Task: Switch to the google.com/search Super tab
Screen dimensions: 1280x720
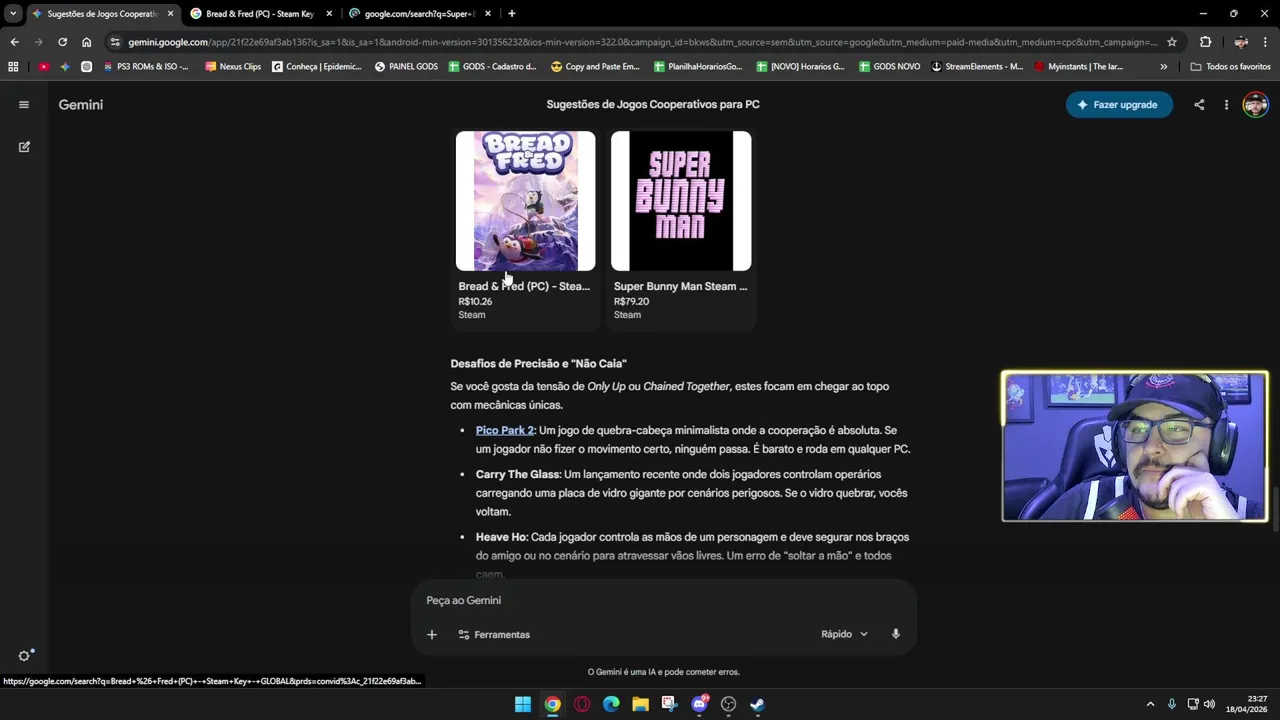Action: 419,14
